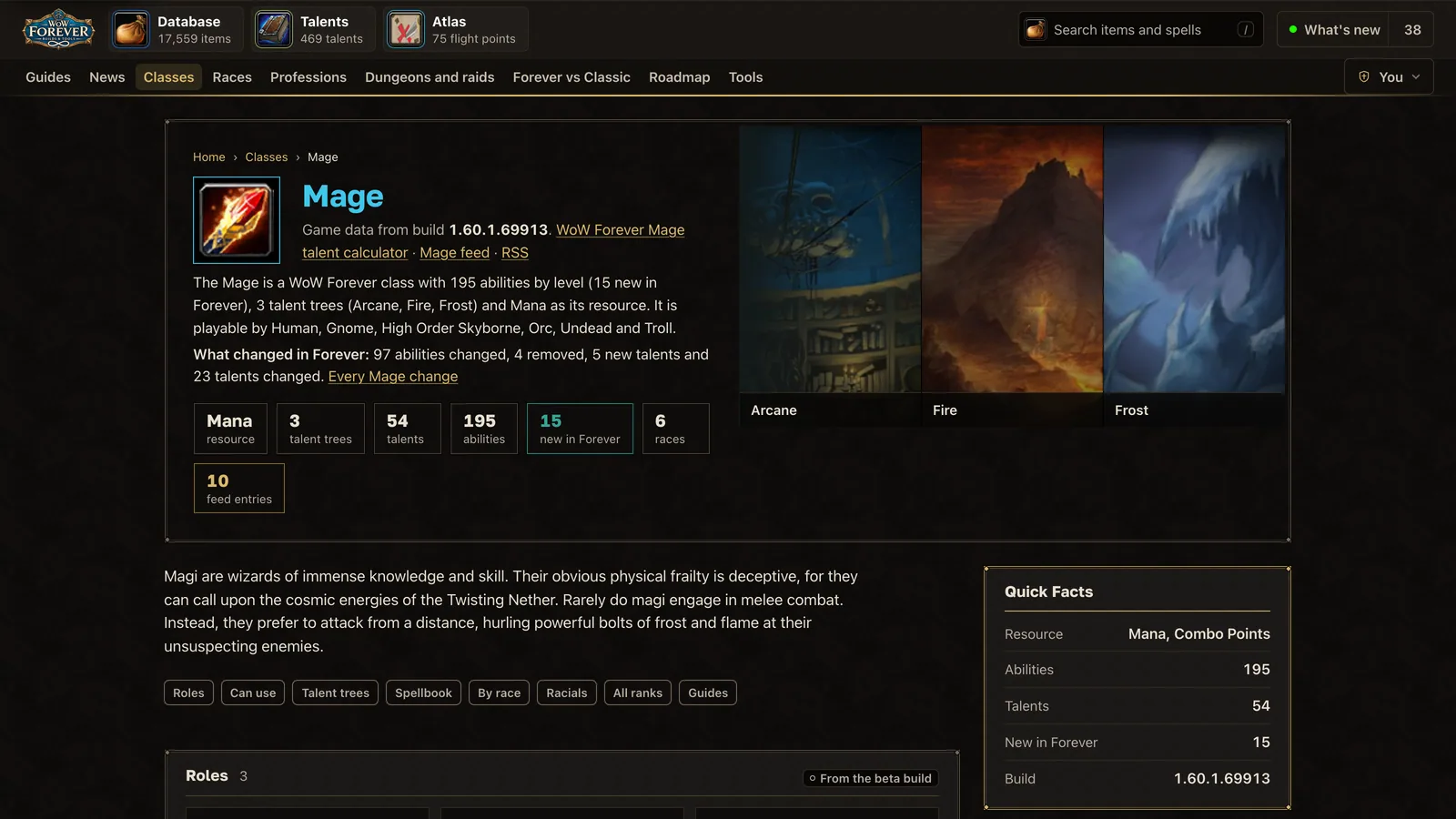
Task: Open the Talents book icon
Action: click(273, 30)
